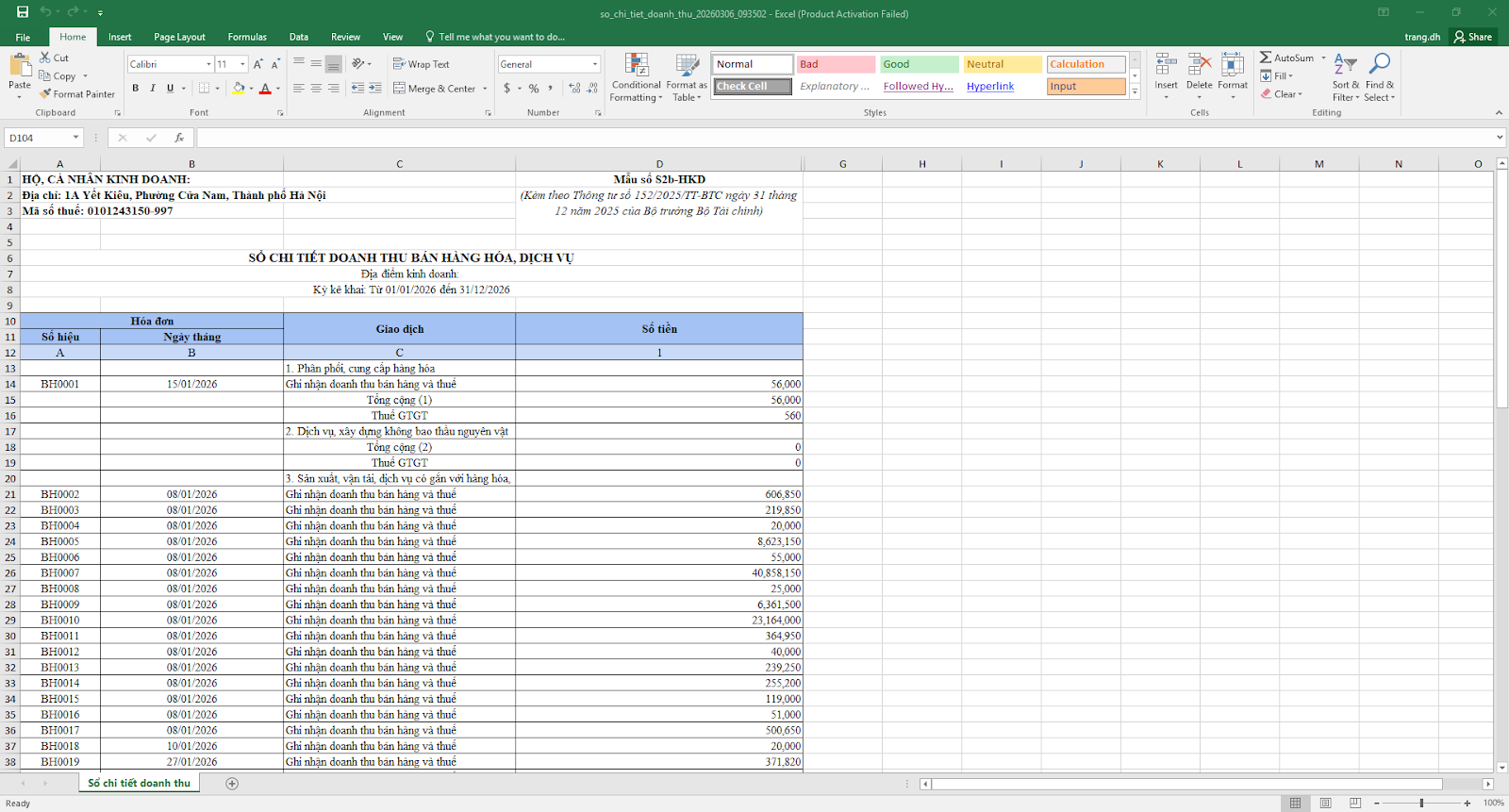Click the zoom slider in status bar
Screen dimensions: 1509x812
(x=1421, y=803)
